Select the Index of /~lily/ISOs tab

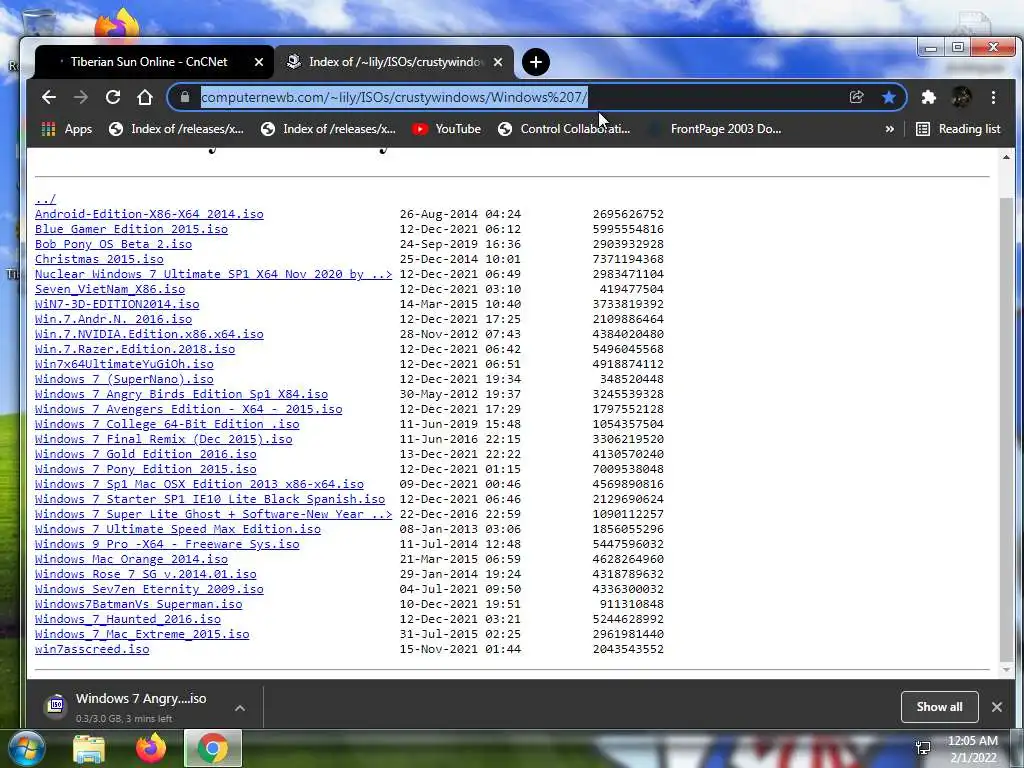(x=394, y=62)
